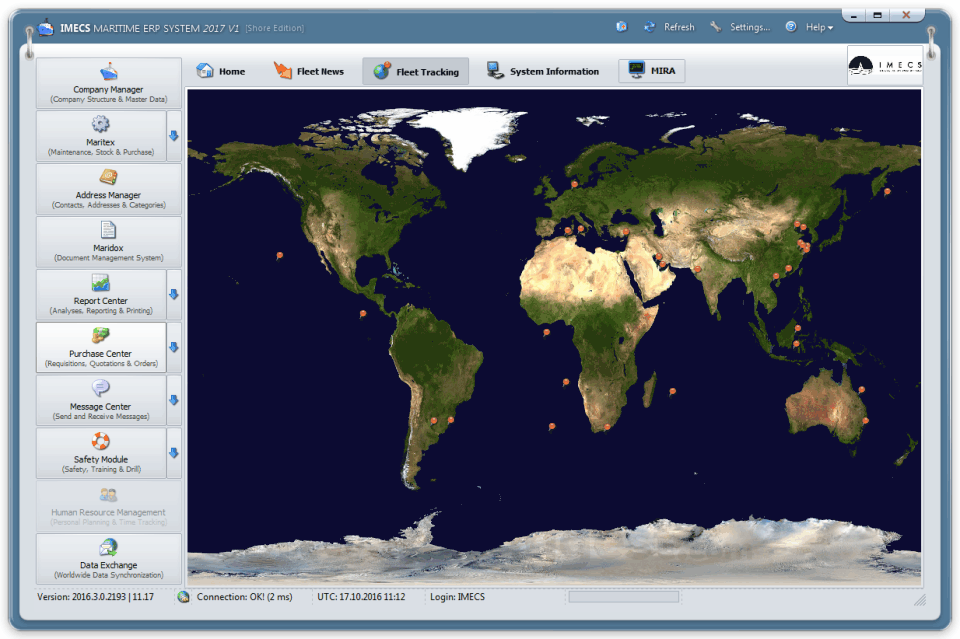Open Safety Module
This screenshot has width=960, height=639.
coord(101,453)
